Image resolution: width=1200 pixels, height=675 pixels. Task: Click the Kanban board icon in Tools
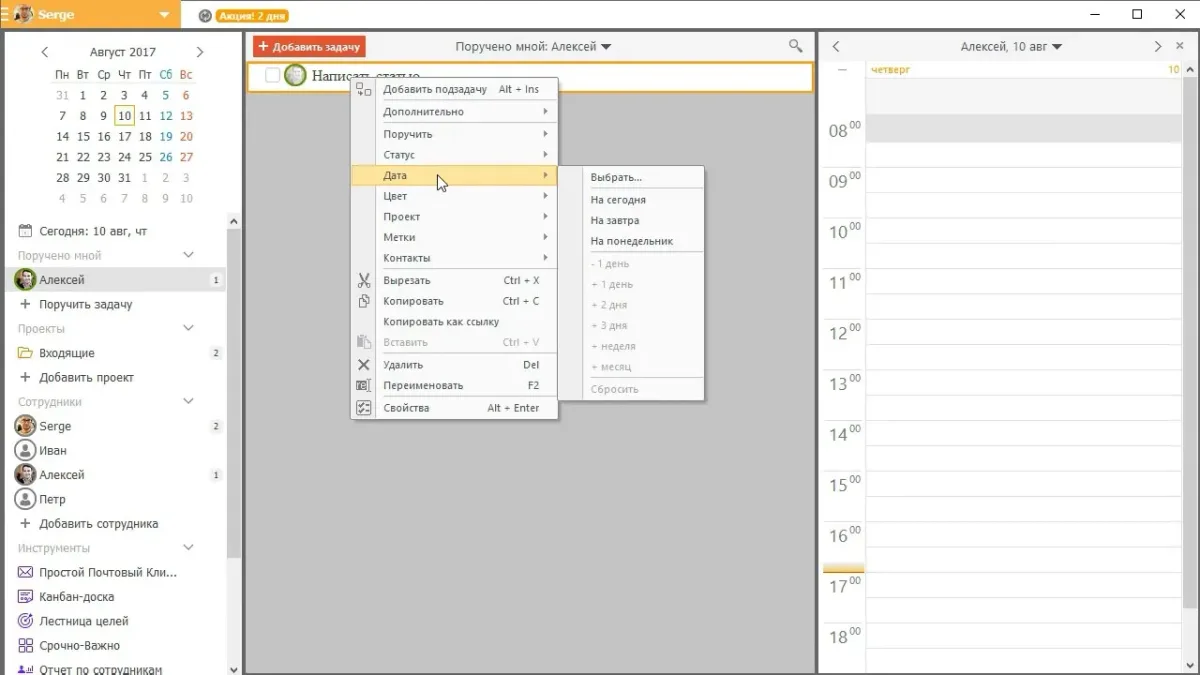point(26,597)
